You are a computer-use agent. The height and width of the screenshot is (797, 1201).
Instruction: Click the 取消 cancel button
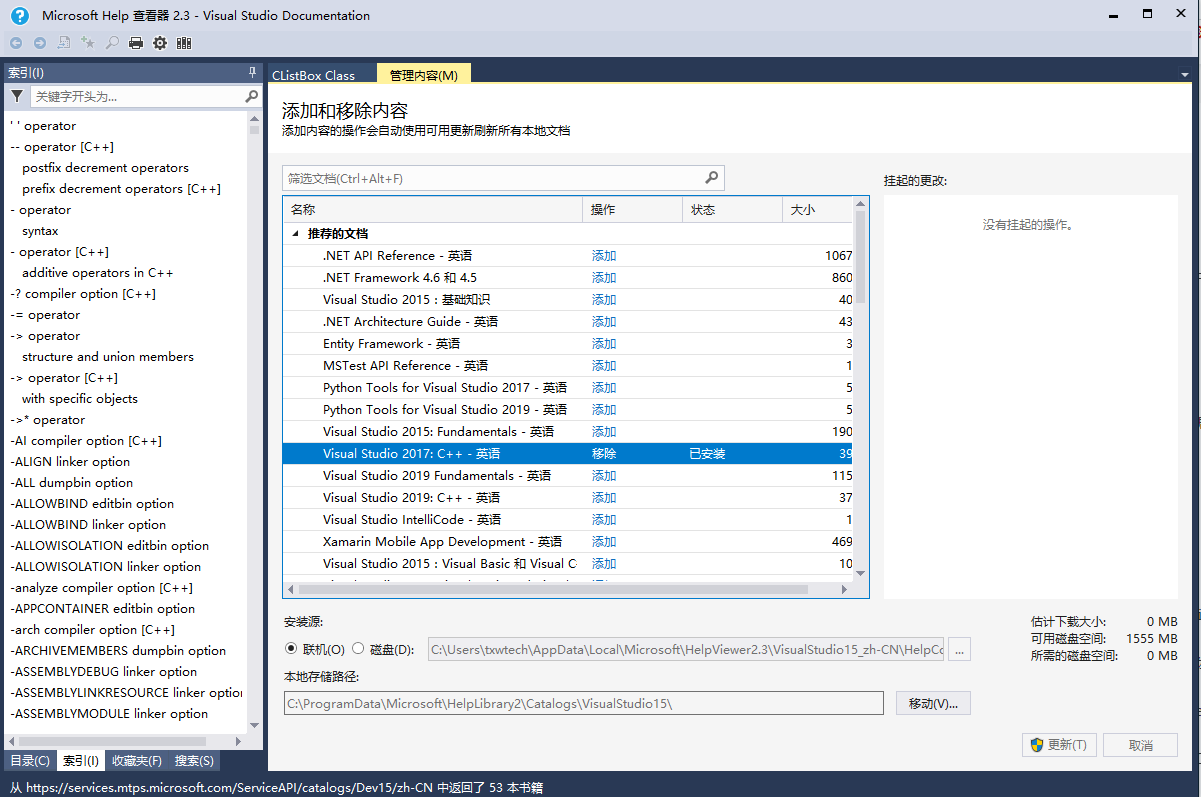point(1140,745)
